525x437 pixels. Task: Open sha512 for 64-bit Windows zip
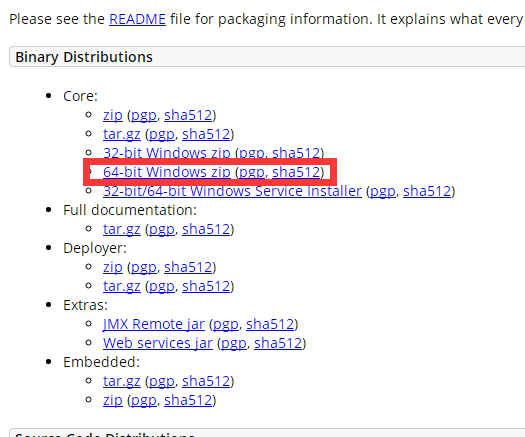(296, 172)
